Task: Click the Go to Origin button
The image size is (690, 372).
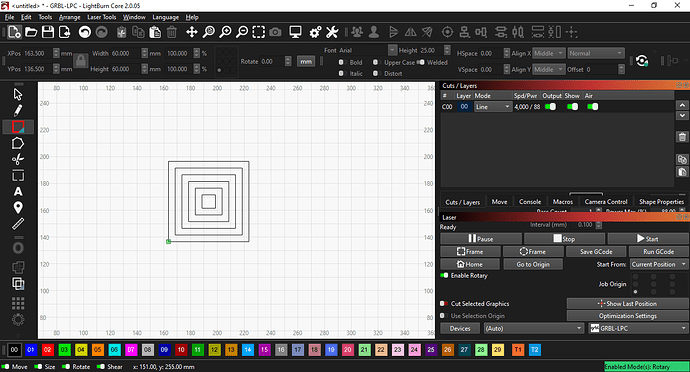Action: point(533,264)
